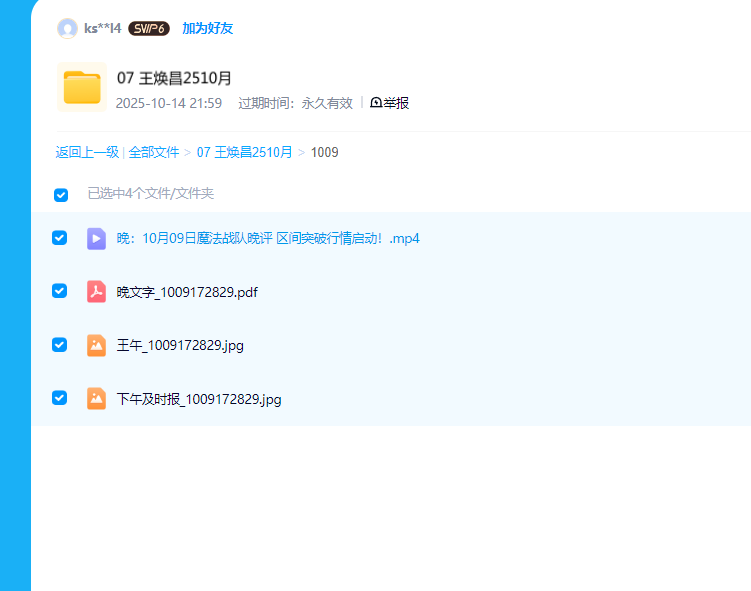The image size is (751, 591).
Task: Click the user avatar icon for ks**l4
Action: click(67, 28)
